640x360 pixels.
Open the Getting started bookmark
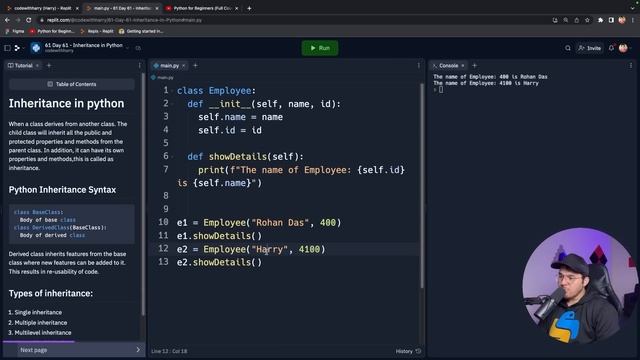click(141, 31)
